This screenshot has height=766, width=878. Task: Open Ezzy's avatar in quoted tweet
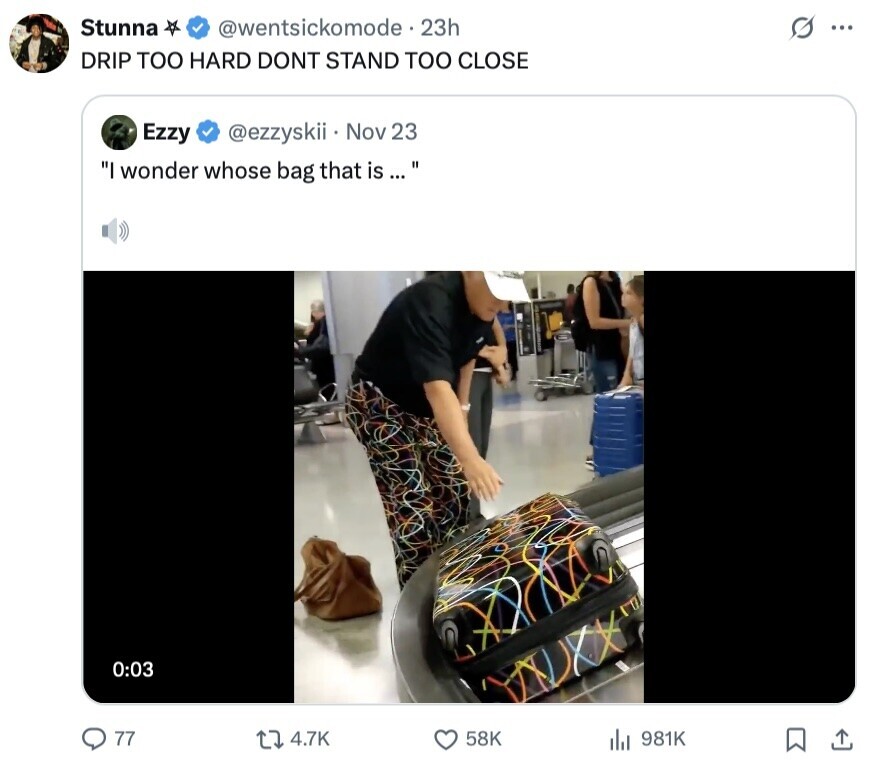click(x=119, y=132)
